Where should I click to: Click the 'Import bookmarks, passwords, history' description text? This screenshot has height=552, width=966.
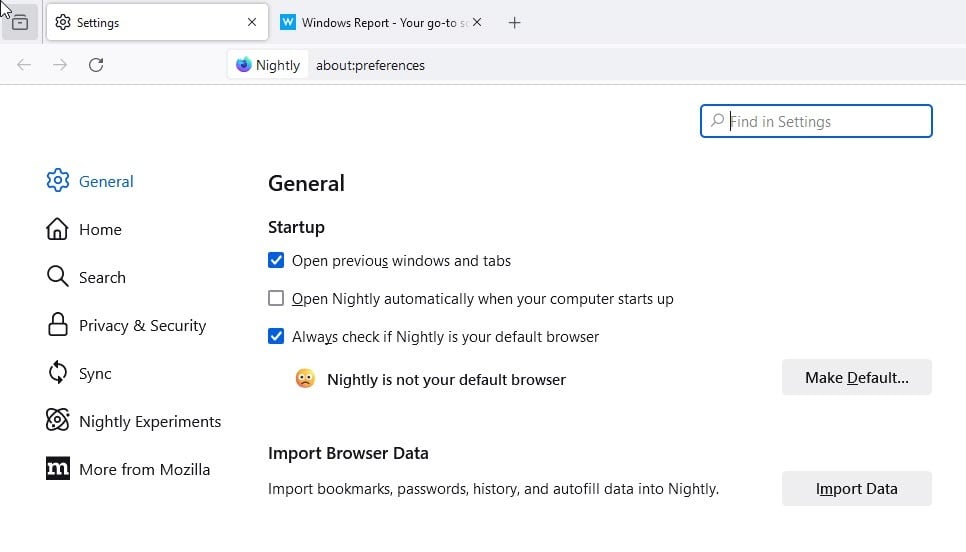click(493, 489)
